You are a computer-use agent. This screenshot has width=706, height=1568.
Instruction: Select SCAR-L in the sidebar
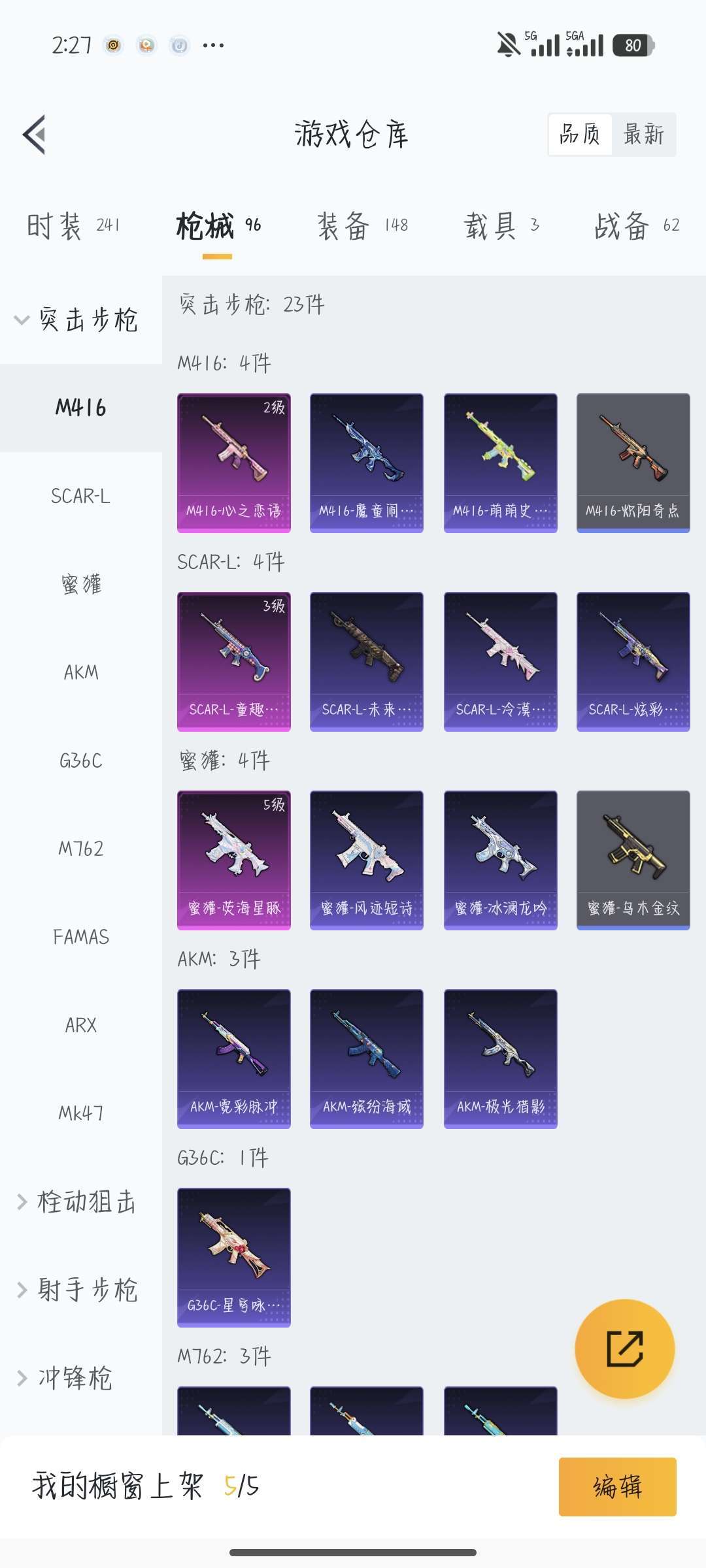click(81, 496)
